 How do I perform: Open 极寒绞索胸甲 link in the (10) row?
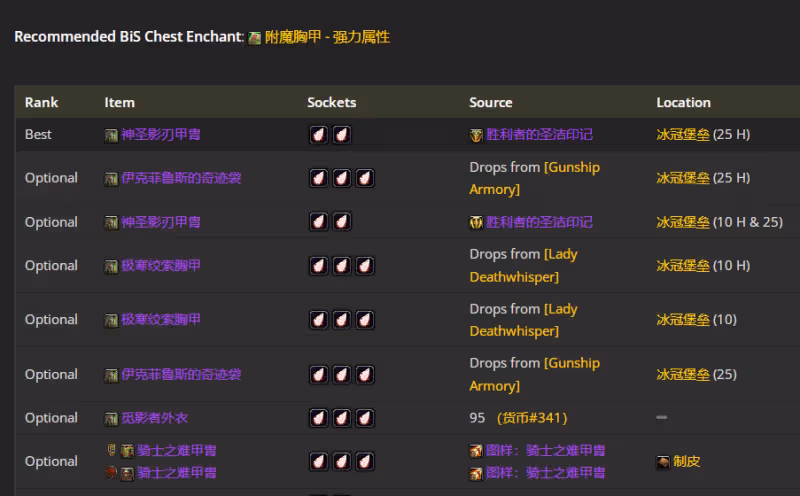161,319
